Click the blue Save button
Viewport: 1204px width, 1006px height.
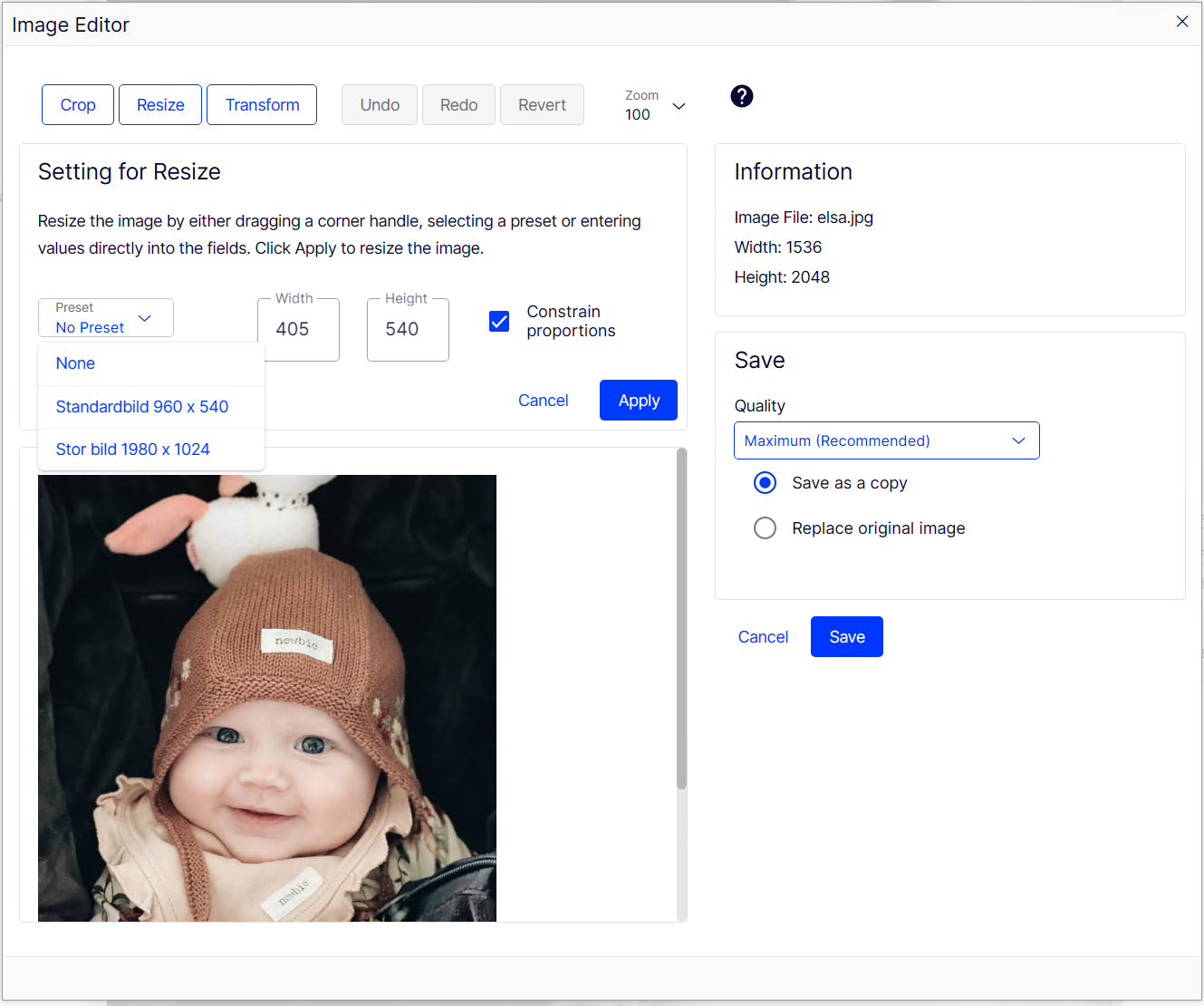pyautogui.click(x=846, y=637)
